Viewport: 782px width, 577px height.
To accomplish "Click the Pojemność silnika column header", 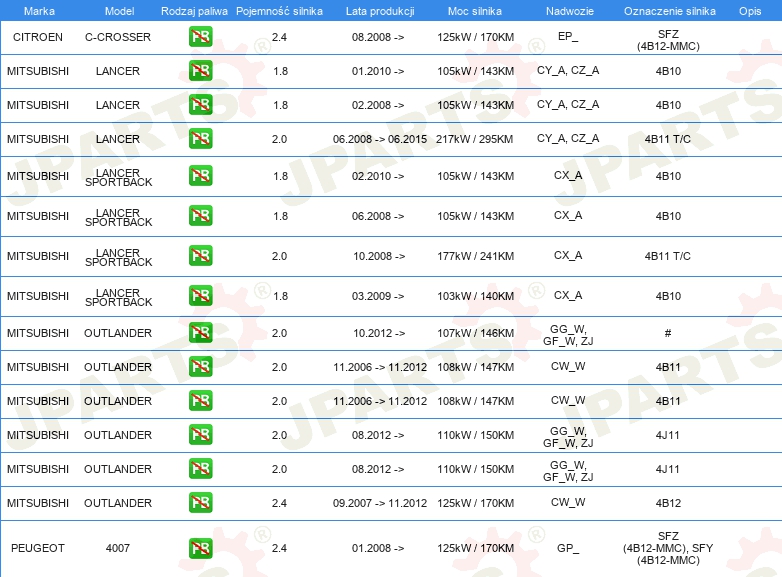I will (x=279, y=11).
